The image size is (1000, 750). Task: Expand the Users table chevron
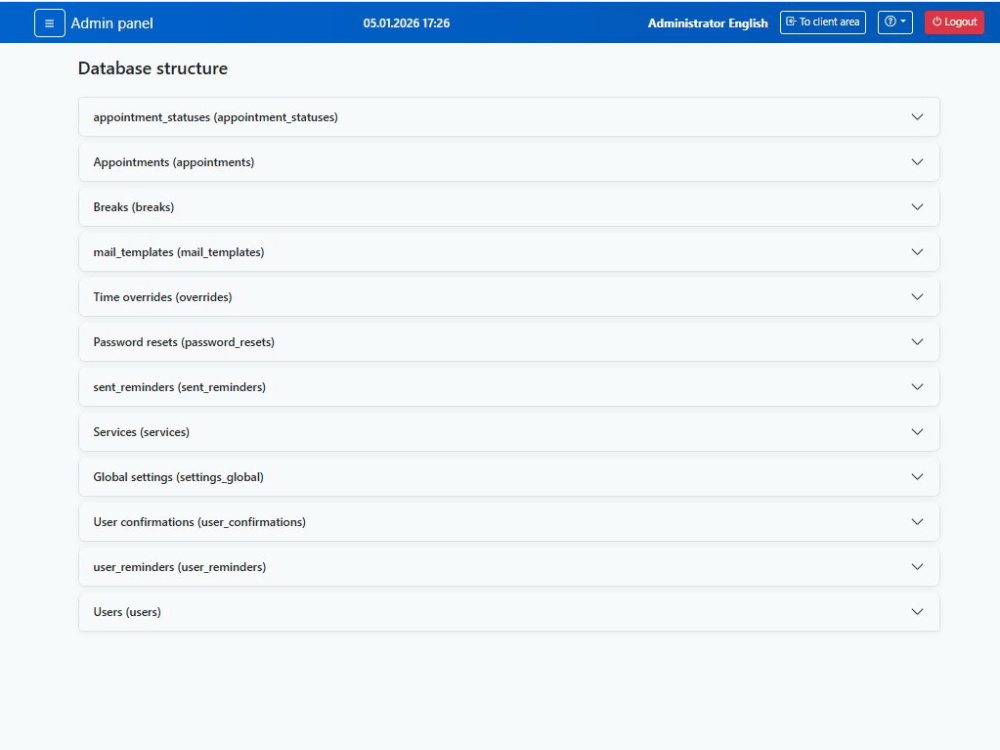click(917, 612)
